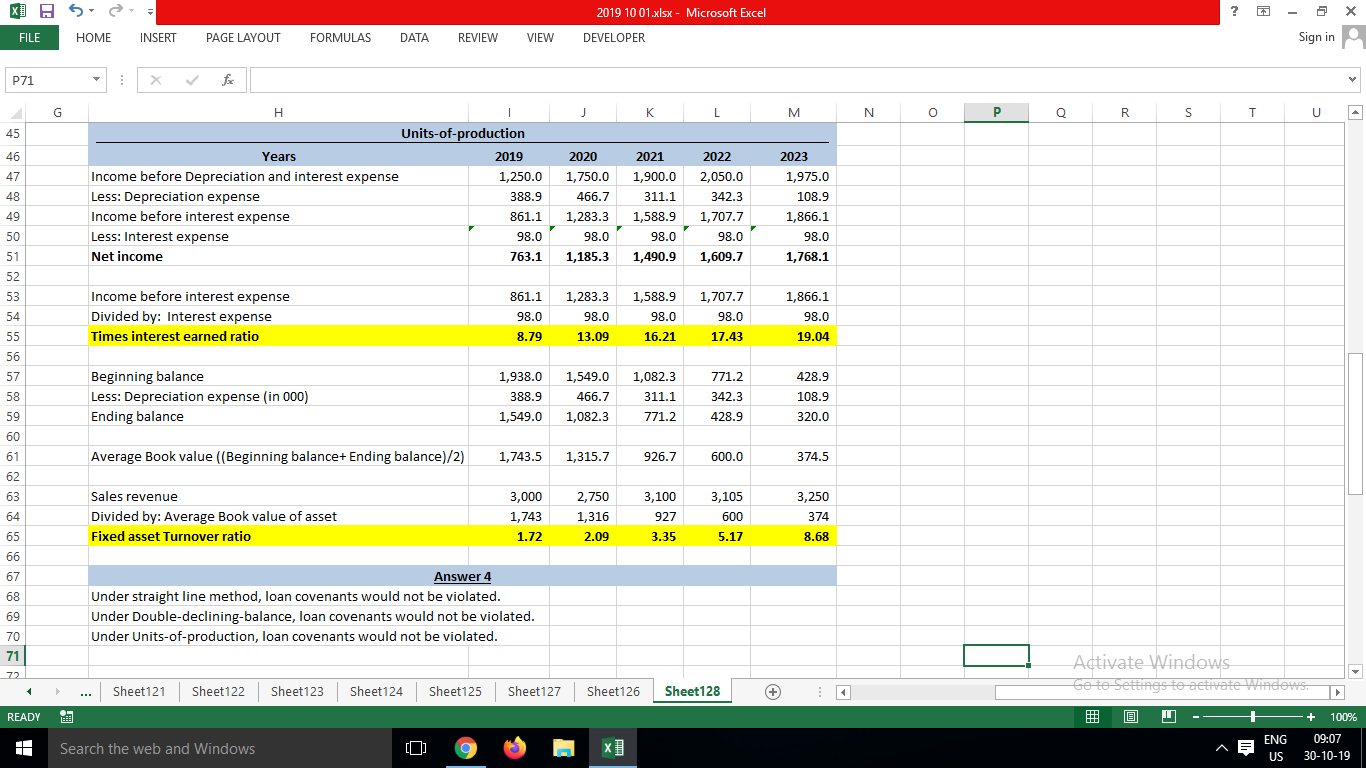The width and height of the screenshot is (1366, 768).
Task: Open the PAGE LAYOUT tab
Action: coord(243,37)
